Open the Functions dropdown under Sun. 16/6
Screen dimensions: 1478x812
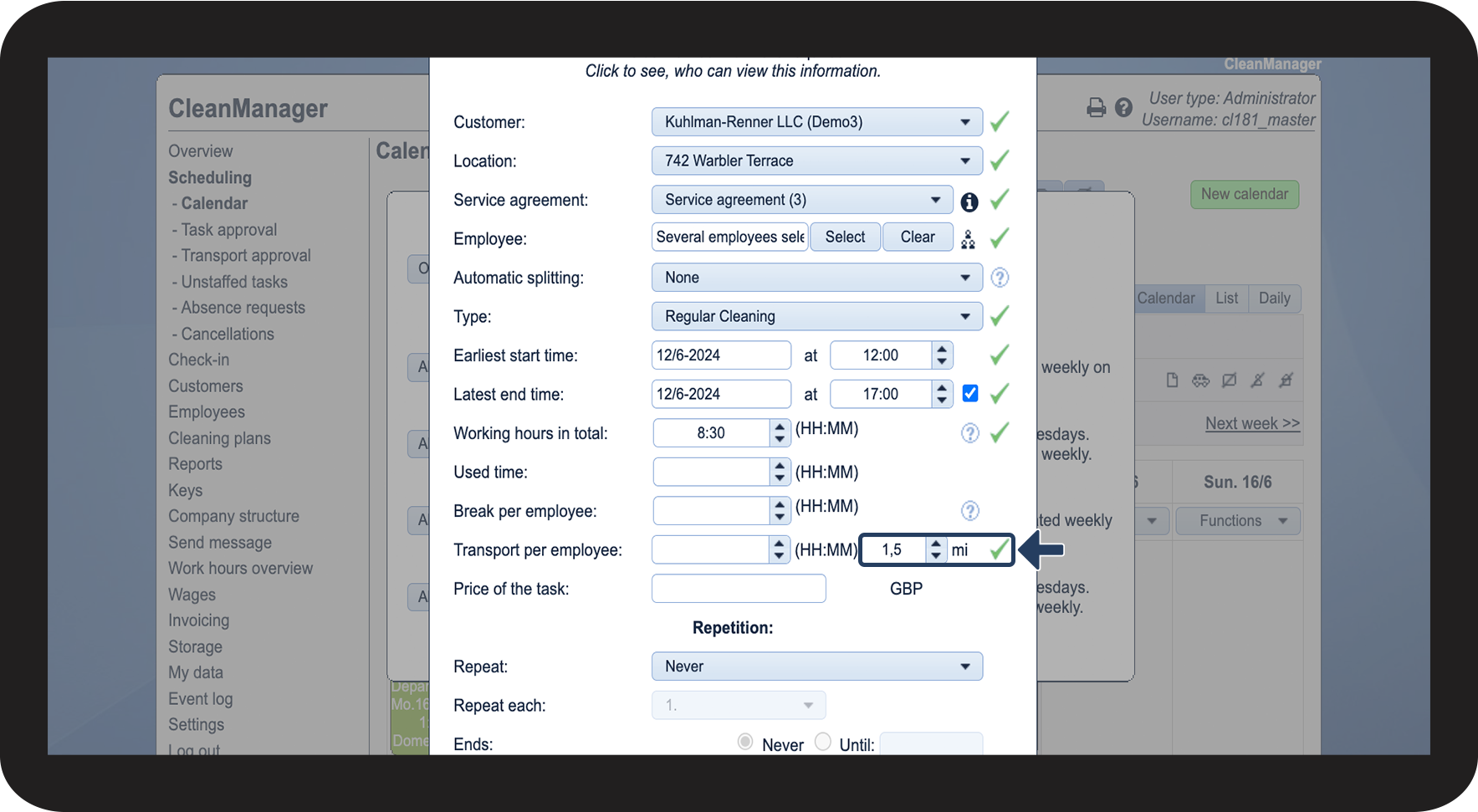1238,521
